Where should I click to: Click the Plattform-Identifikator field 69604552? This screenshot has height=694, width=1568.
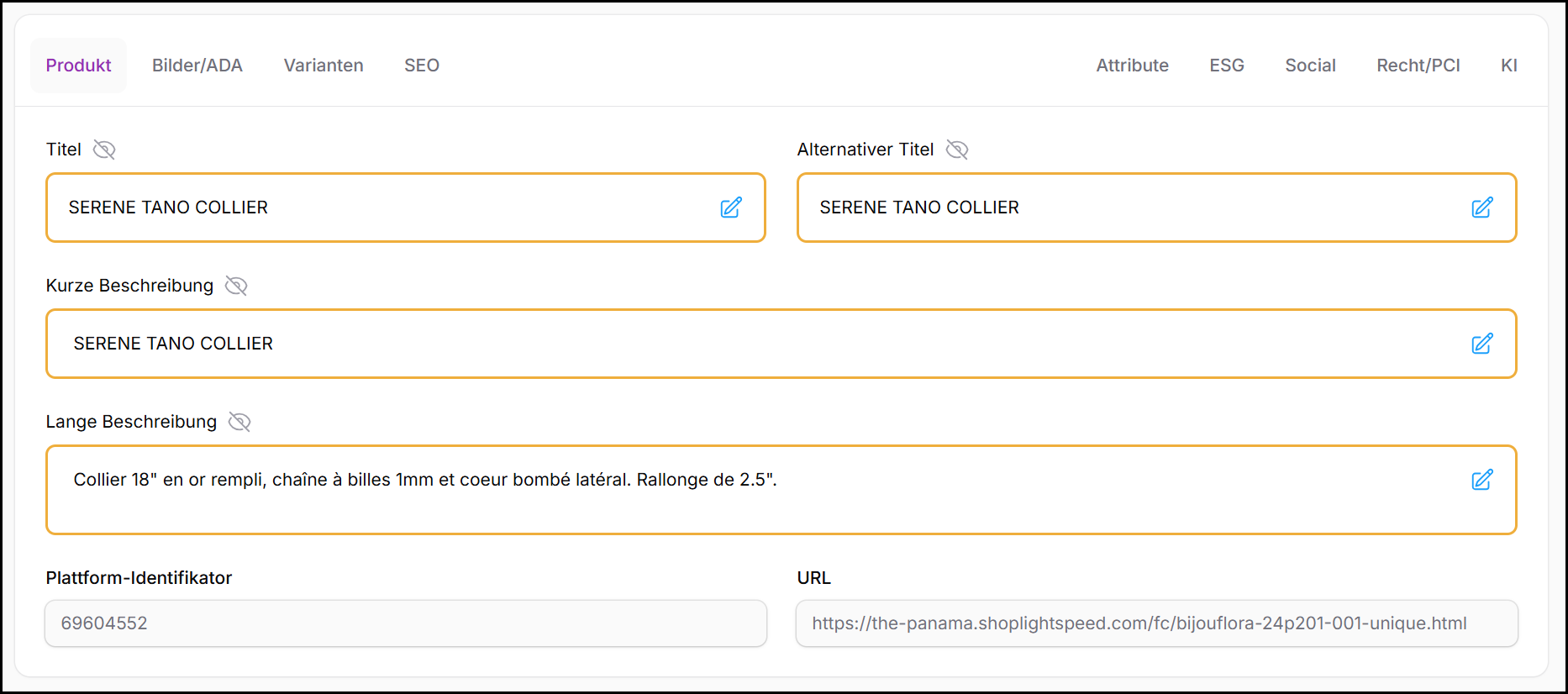[x=405, y=623]
